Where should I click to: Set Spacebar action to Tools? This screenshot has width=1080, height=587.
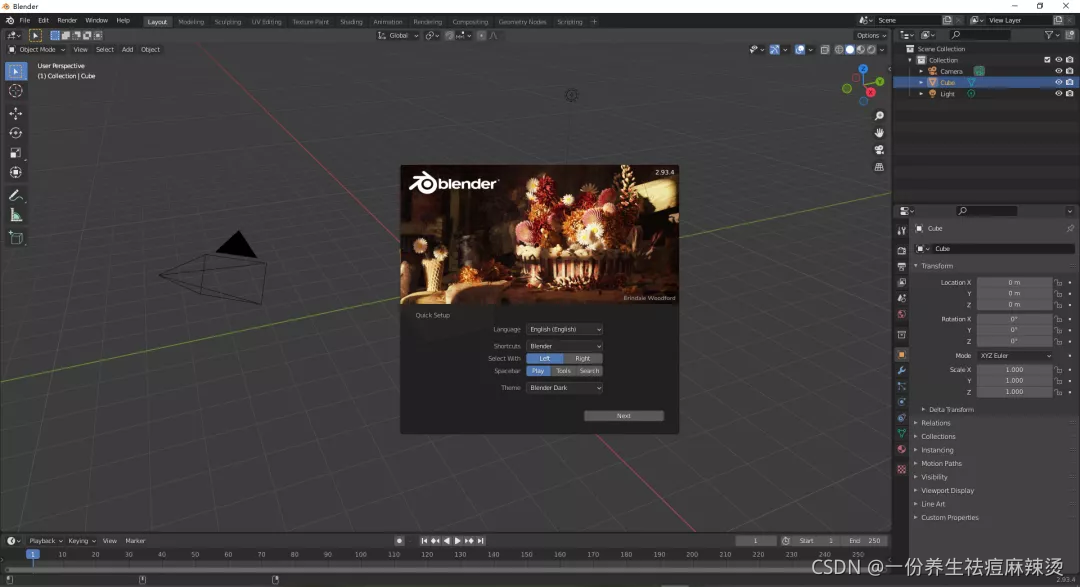[x=563, y=371]
